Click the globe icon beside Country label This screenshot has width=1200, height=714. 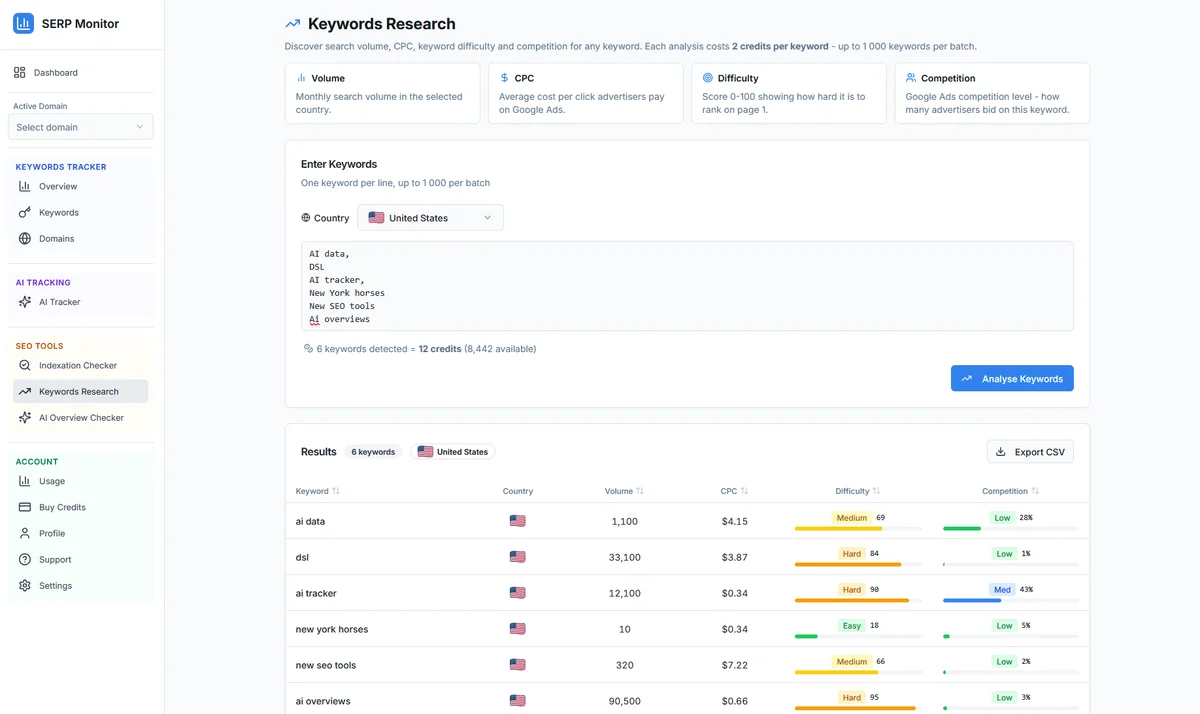pyautogui.click(x=306, y=218)
